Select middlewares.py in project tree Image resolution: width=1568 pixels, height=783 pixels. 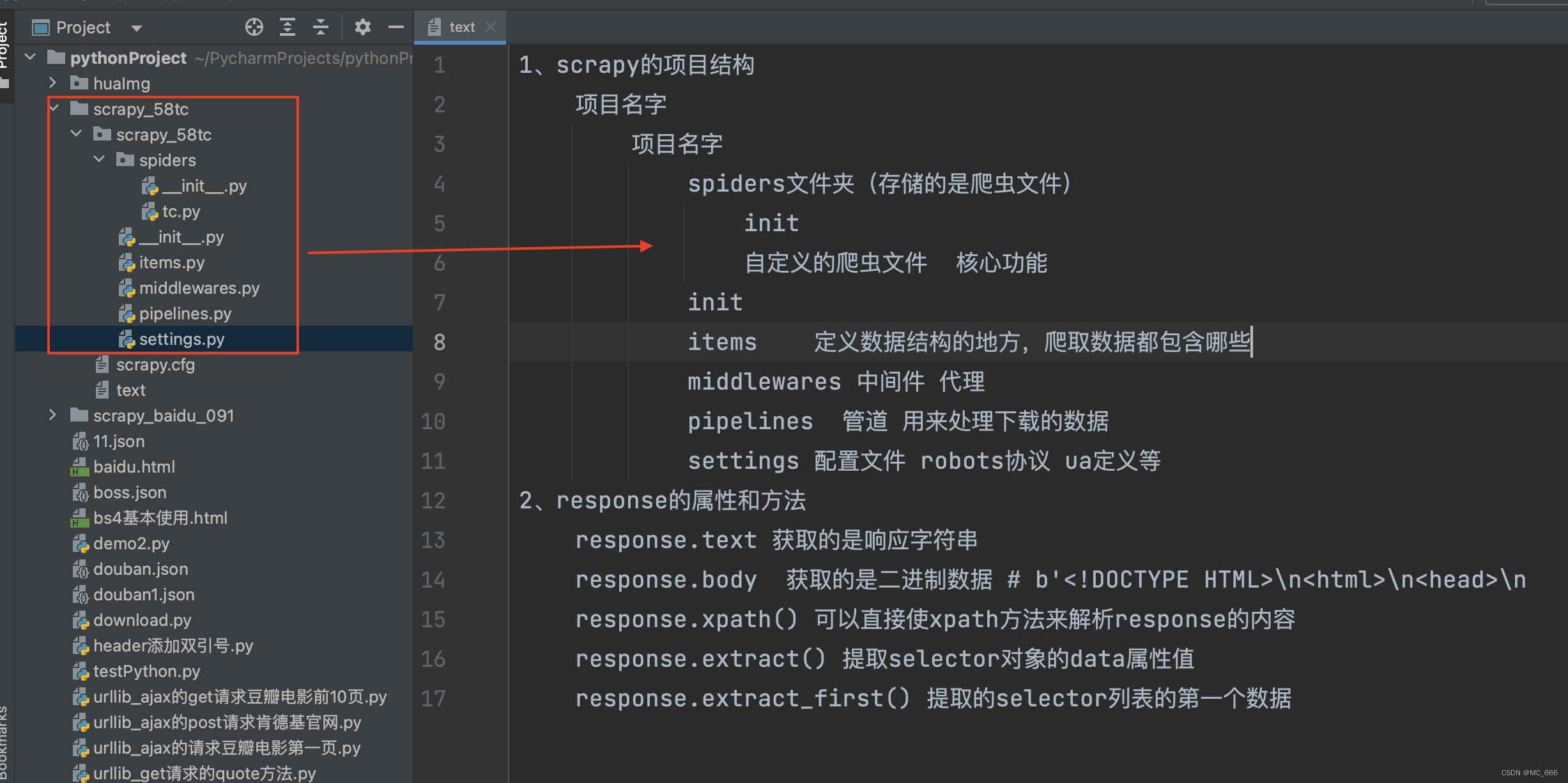199,288
